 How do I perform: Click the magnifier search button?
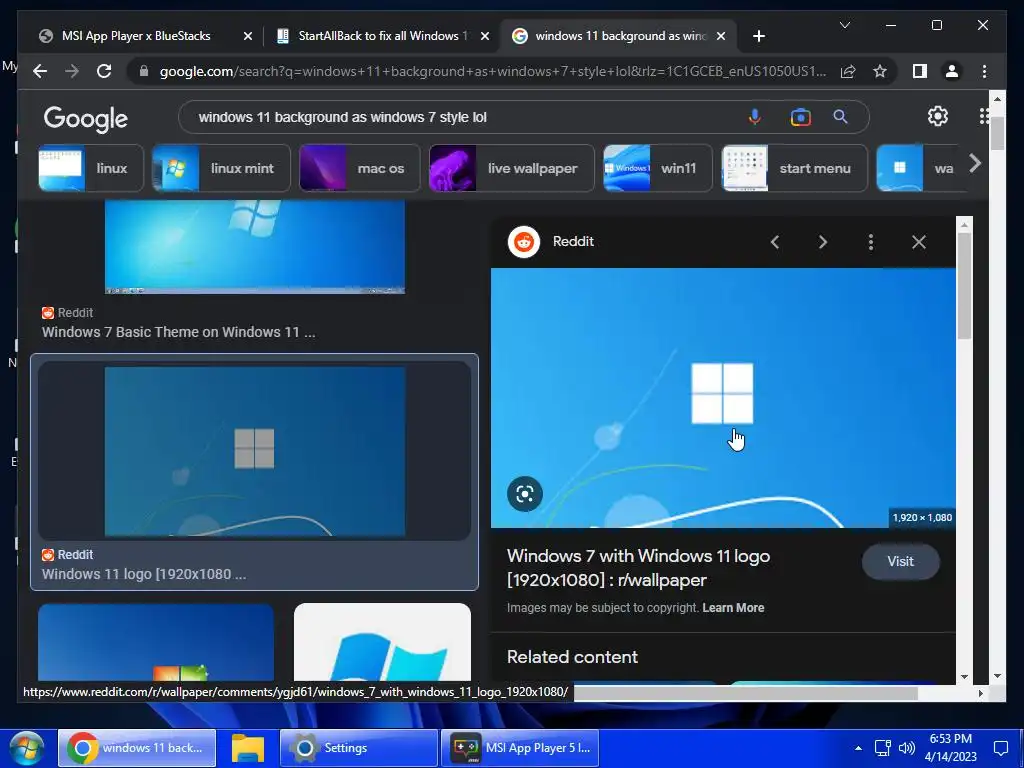840,117
